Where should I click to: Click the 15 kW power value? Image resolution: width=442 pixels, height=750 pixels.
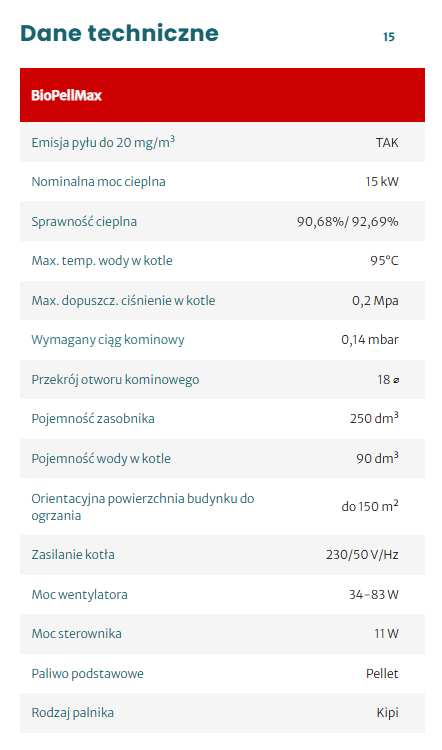(x=382, y=182)
